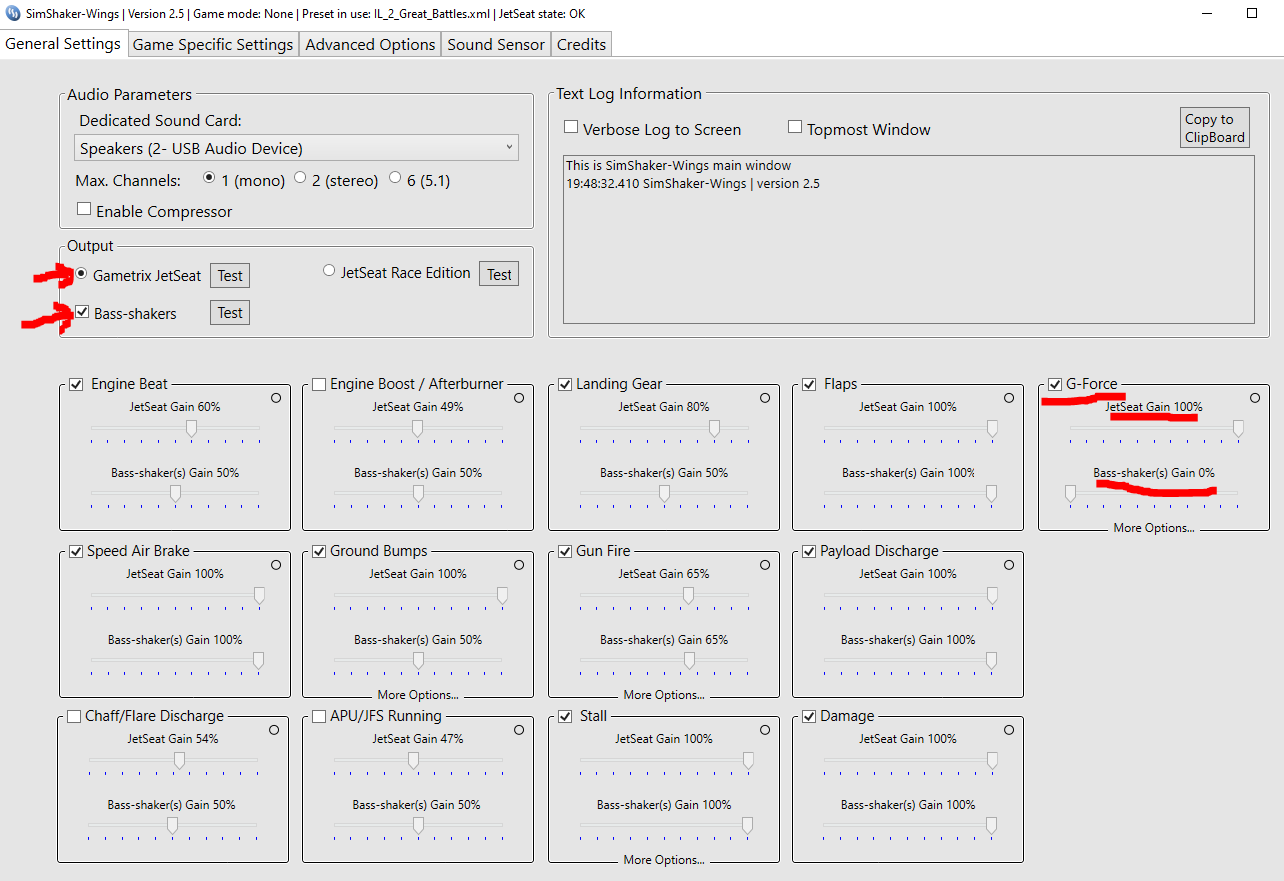Click the round indicator in Engine Beat panel
This screenshot has height=881, width=1284.
[276, 398]
